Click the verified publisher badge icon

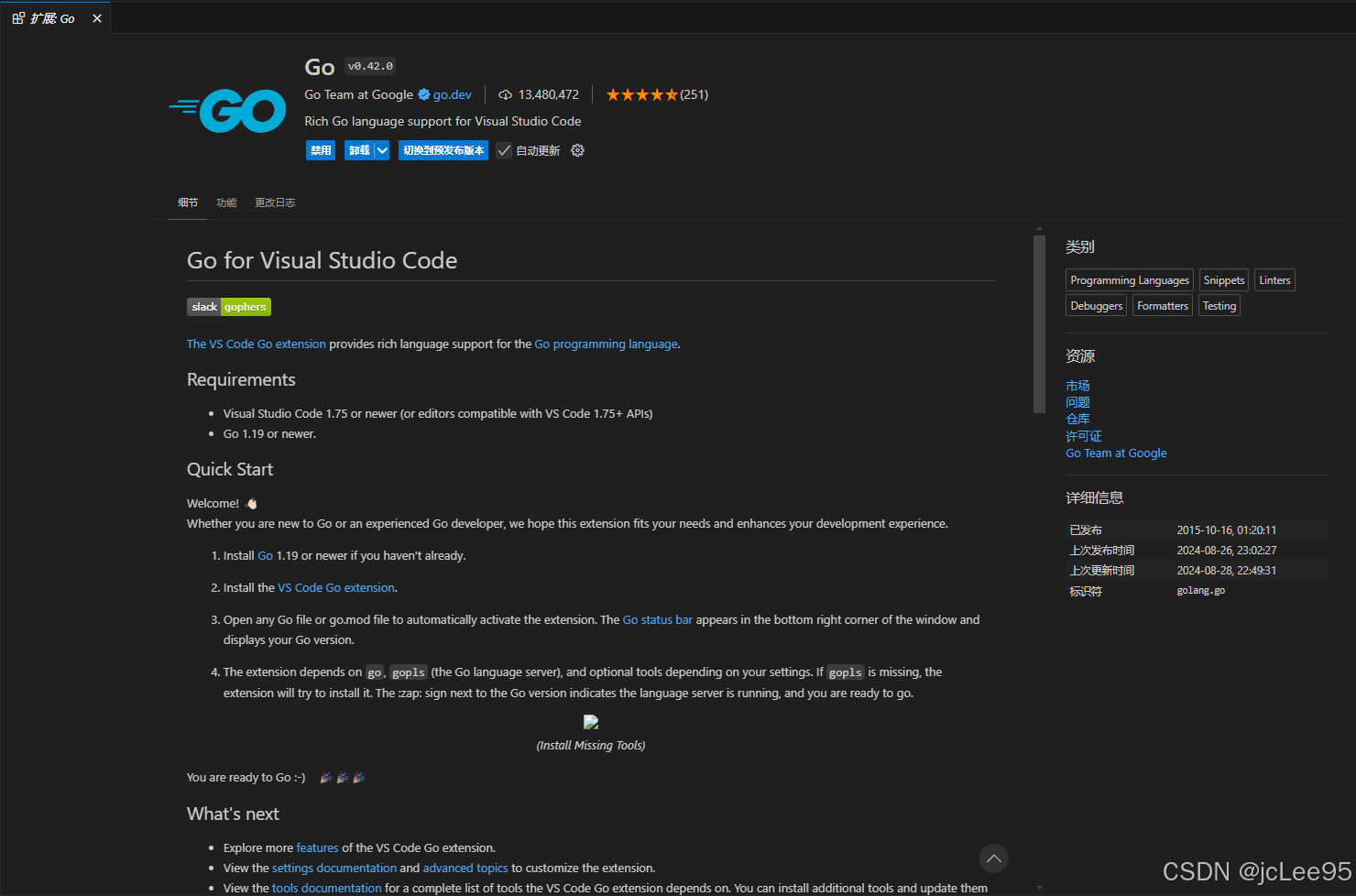(423, 94)
